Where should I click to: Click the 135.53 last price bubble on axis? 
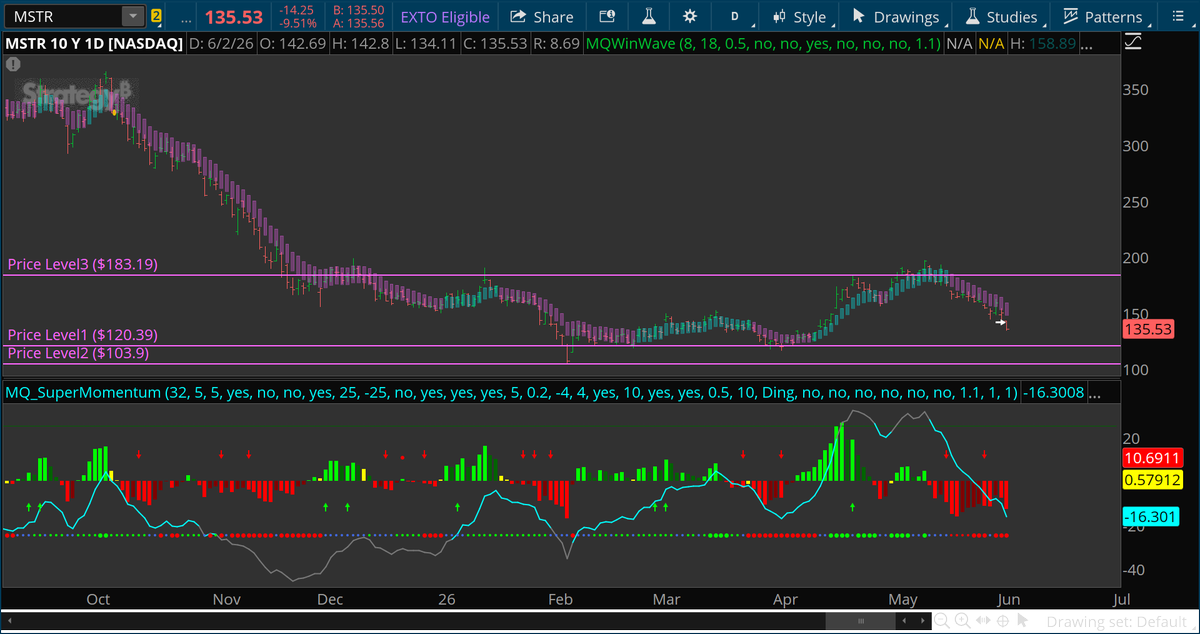tap(1148, 329)
